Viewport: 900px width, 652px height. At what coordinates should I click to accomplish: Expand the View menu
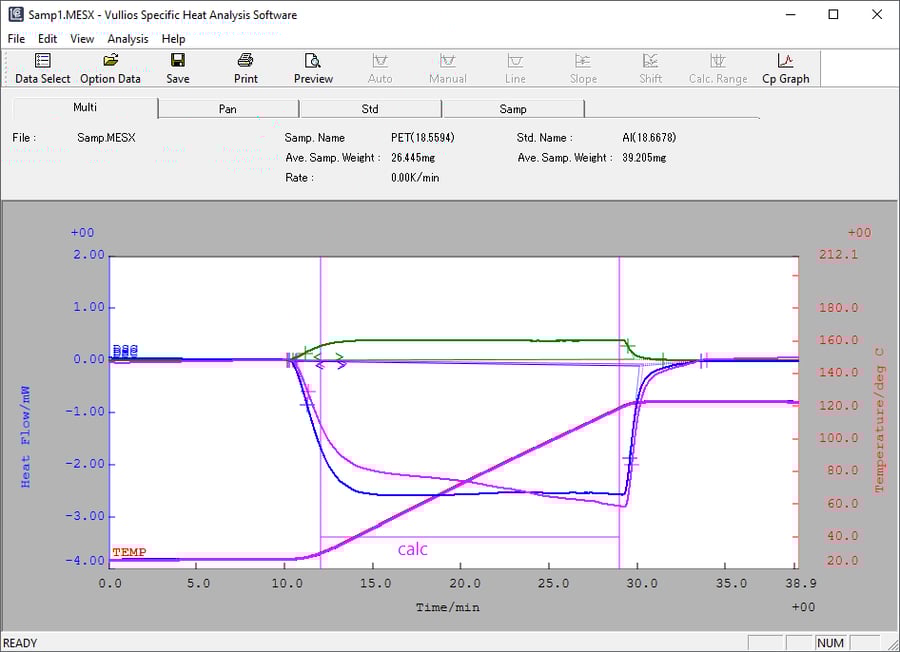coord(82,39)
